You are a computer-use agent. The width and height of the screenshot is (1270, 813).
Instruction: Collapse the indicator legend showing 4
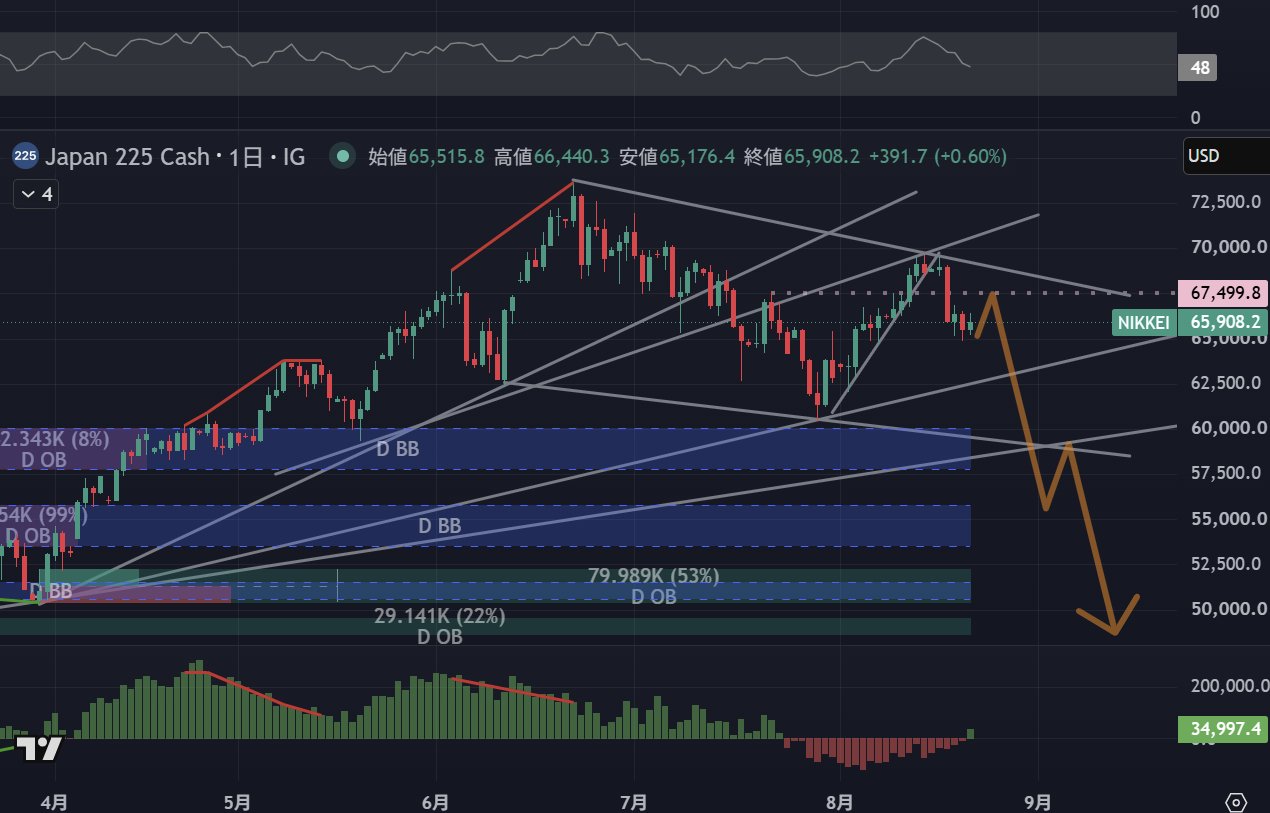[x=36, y=194]
